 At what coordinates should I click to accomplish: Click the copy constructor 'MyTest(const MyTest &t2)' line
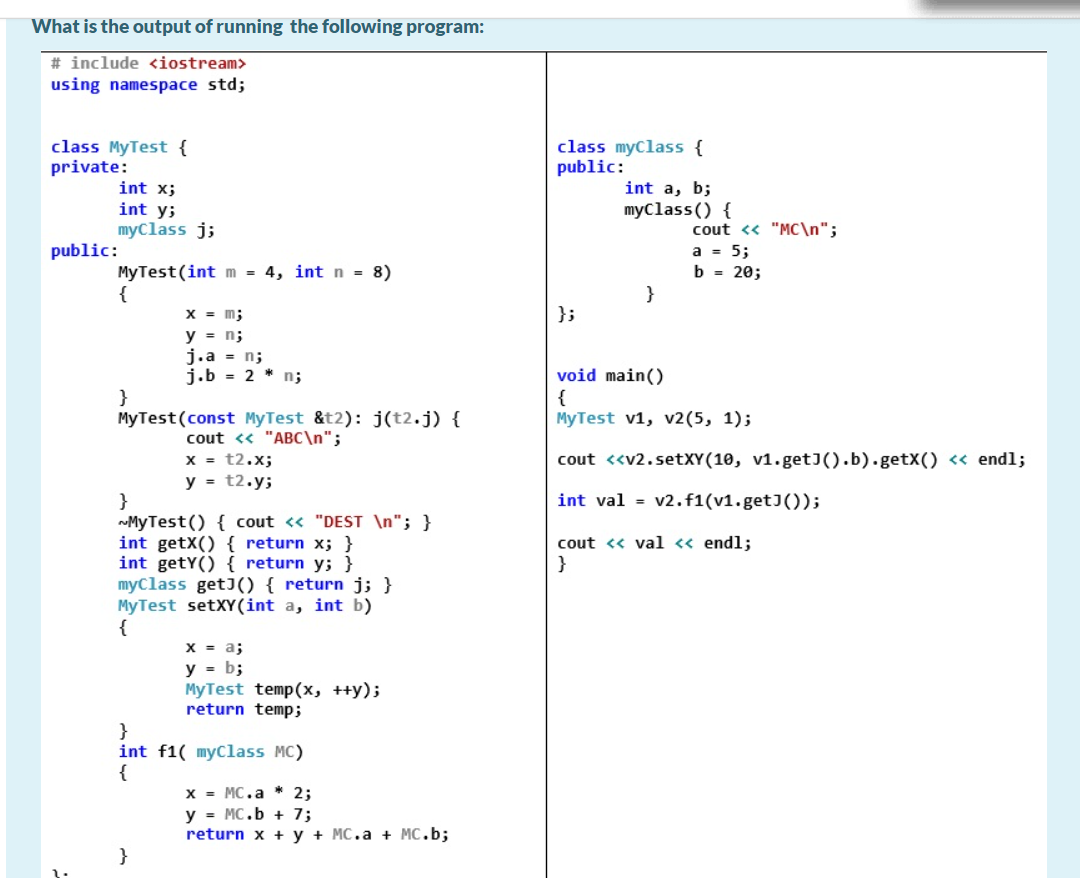click(289, 419)
